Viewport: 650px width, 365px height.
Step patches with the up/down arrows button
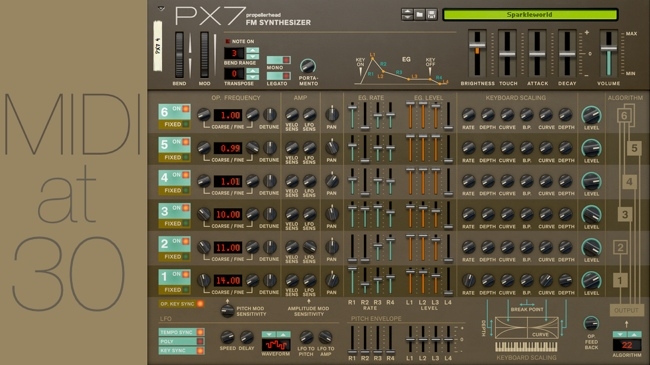point(407,15)
